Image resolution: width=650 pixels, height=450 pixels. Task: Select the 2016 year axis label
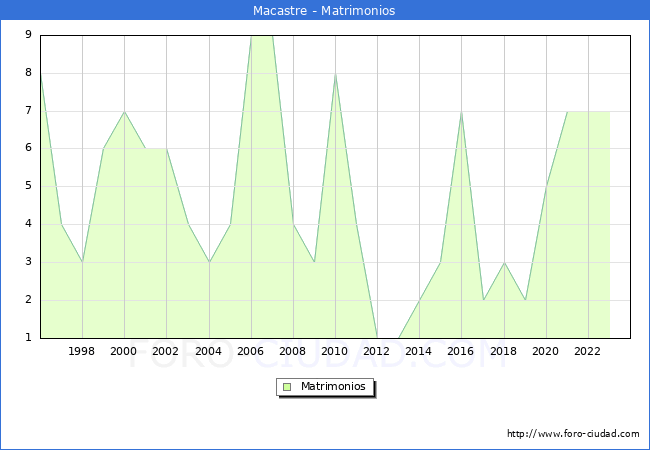[x=461, y=351]
